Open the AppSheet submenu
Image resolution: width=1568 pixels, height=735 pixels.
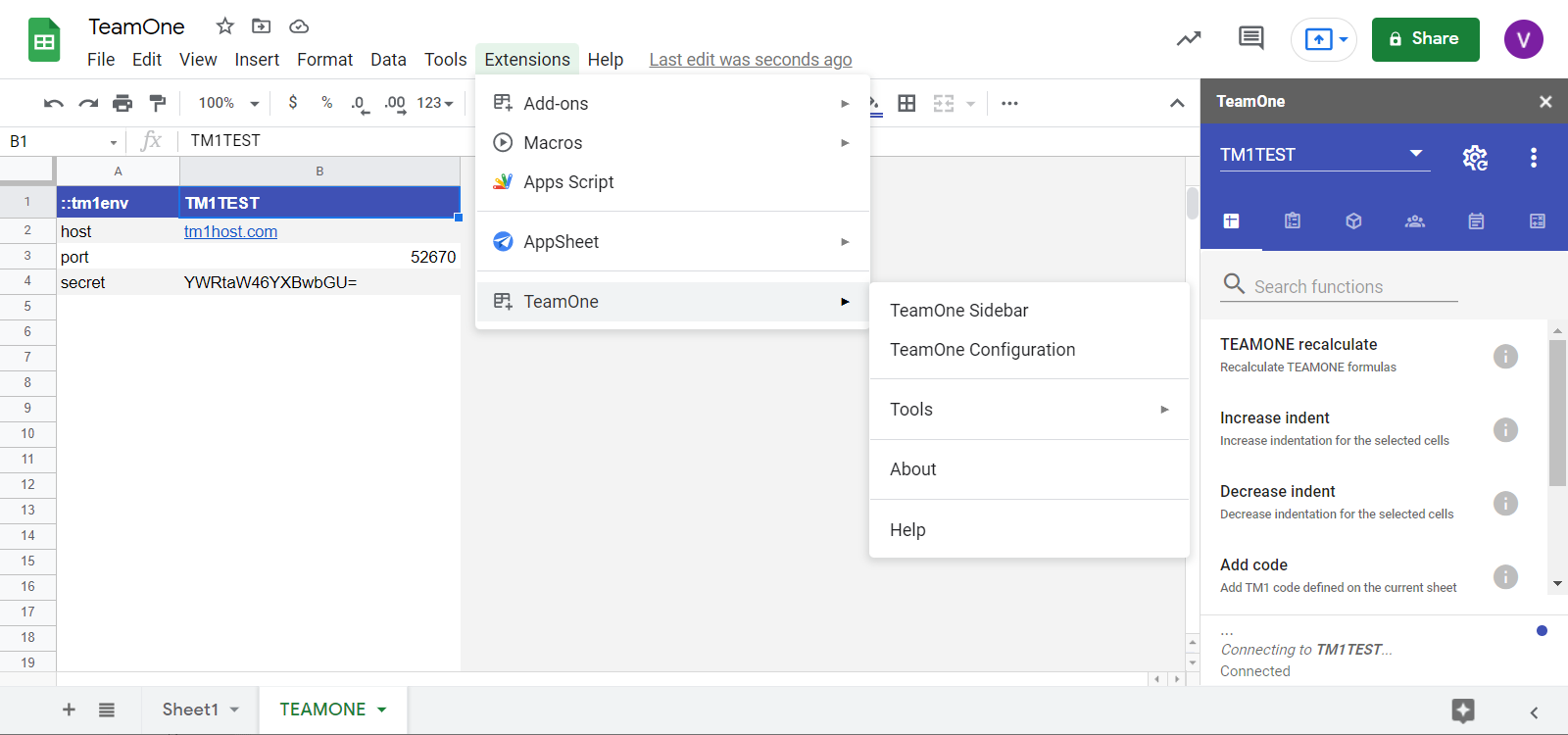click(672, 241)
